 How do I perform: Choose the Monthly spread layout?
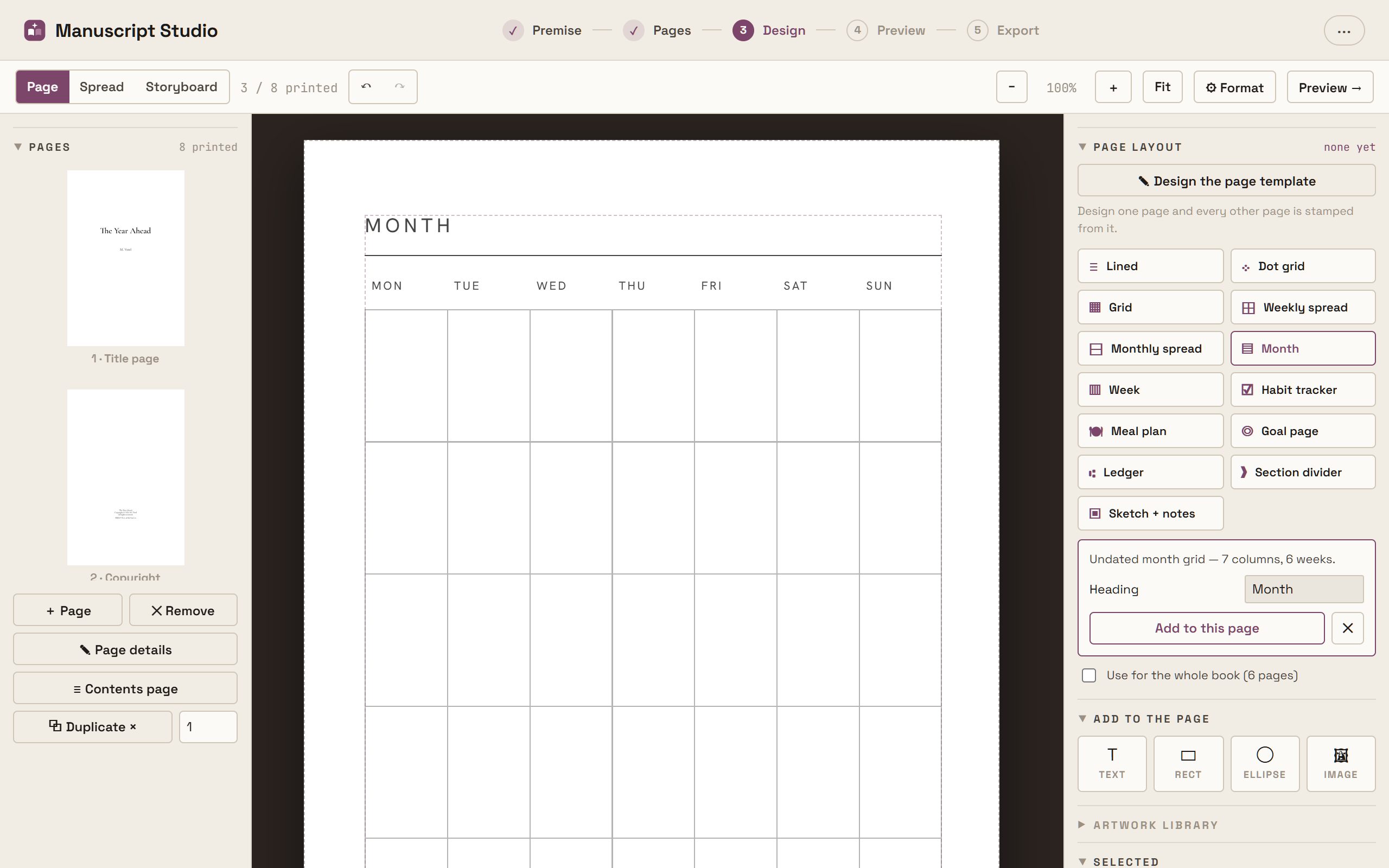1150,348
